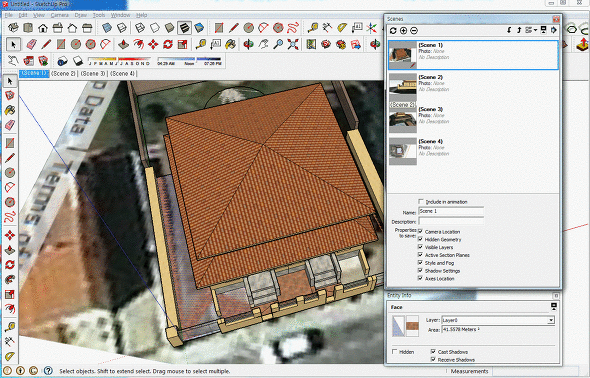The width and height of the screenshot is (590, 378).
Task: Select Rotate tool in left toolbar
Action: [10, 264]
